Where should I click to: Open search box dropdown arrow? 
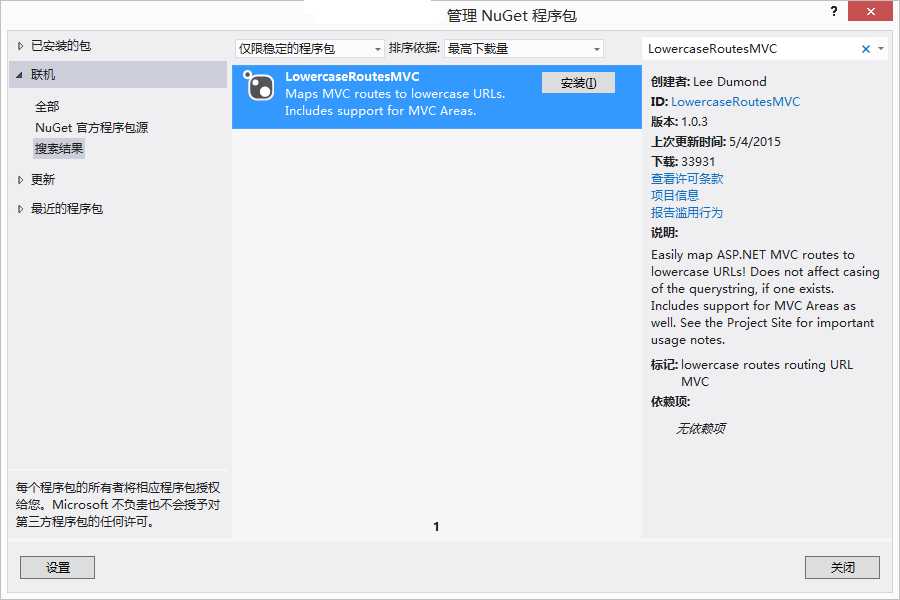881,49
